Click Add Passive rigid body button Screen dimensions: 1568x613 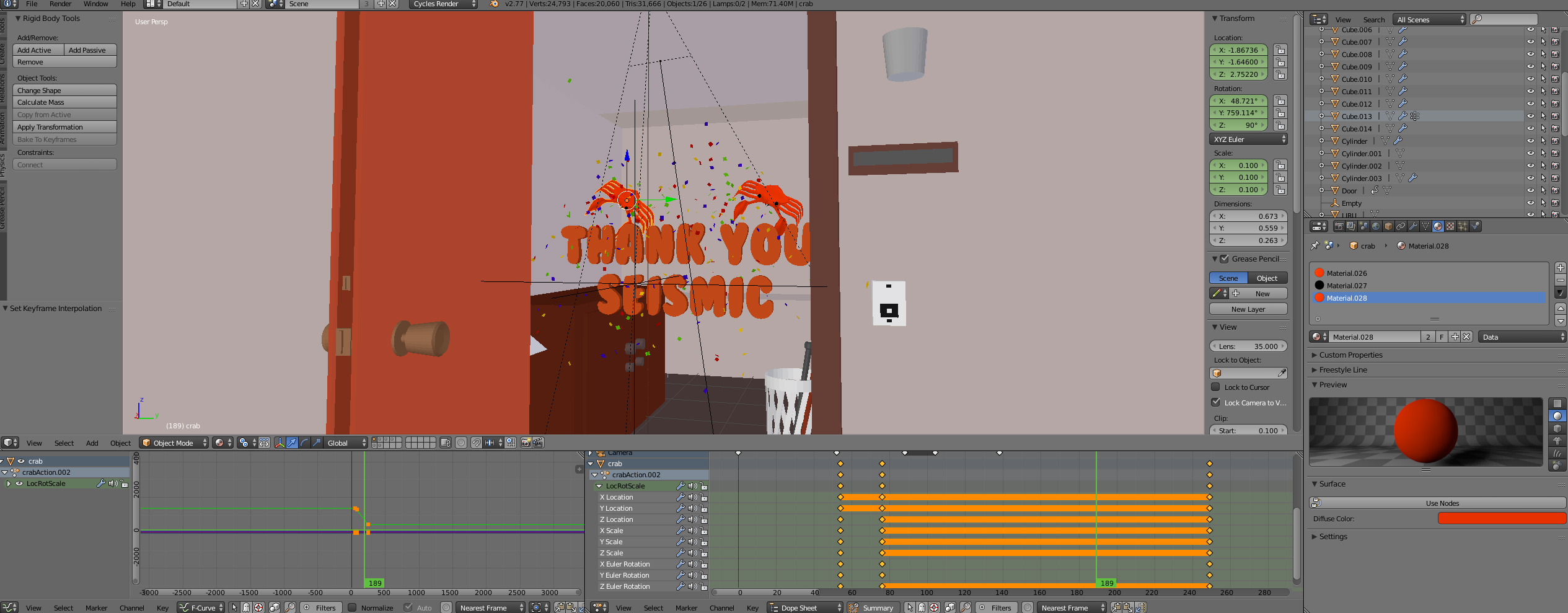pos(90,50)
